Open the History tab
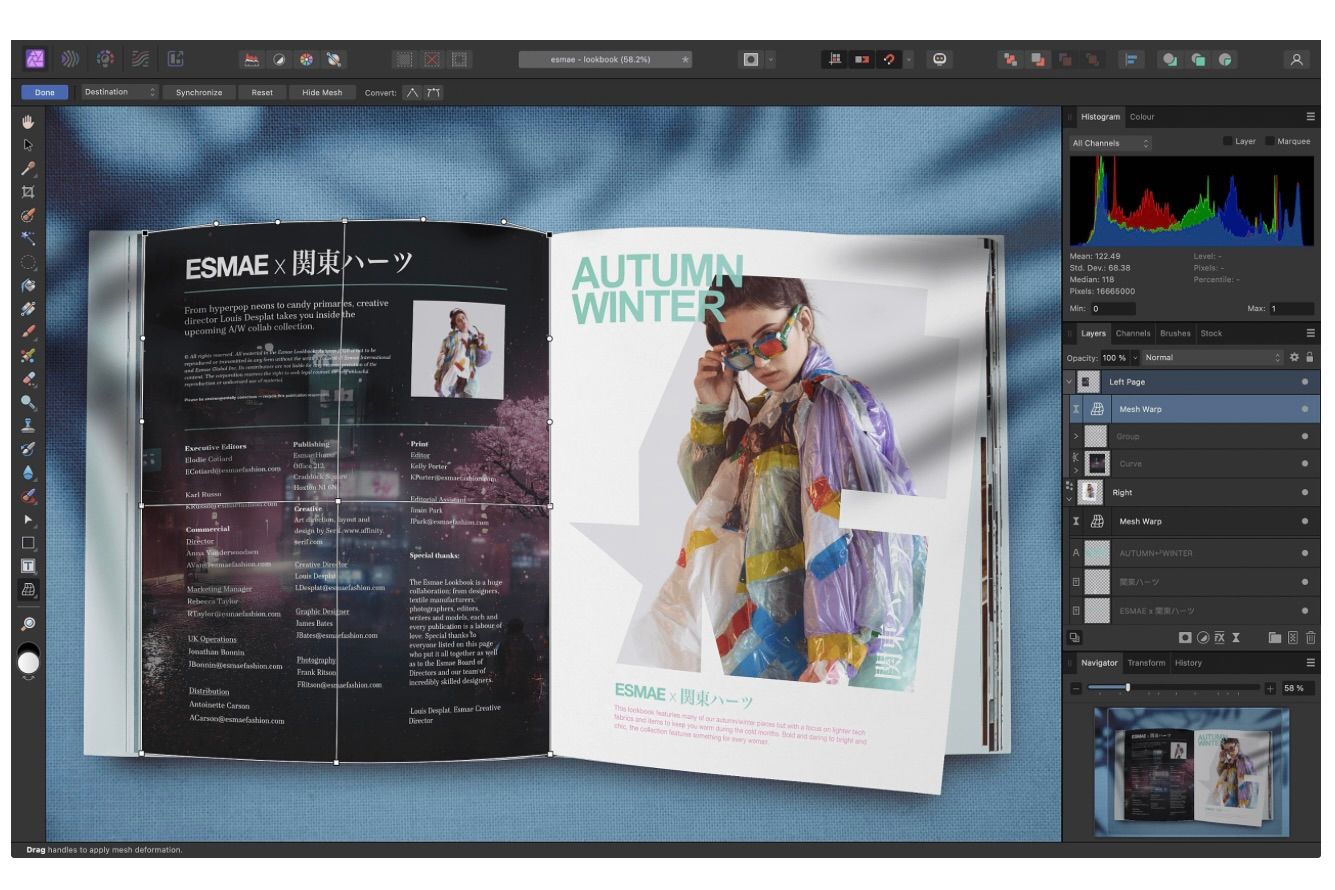This screenshot has height=890, width=1335. point(1188,662)
